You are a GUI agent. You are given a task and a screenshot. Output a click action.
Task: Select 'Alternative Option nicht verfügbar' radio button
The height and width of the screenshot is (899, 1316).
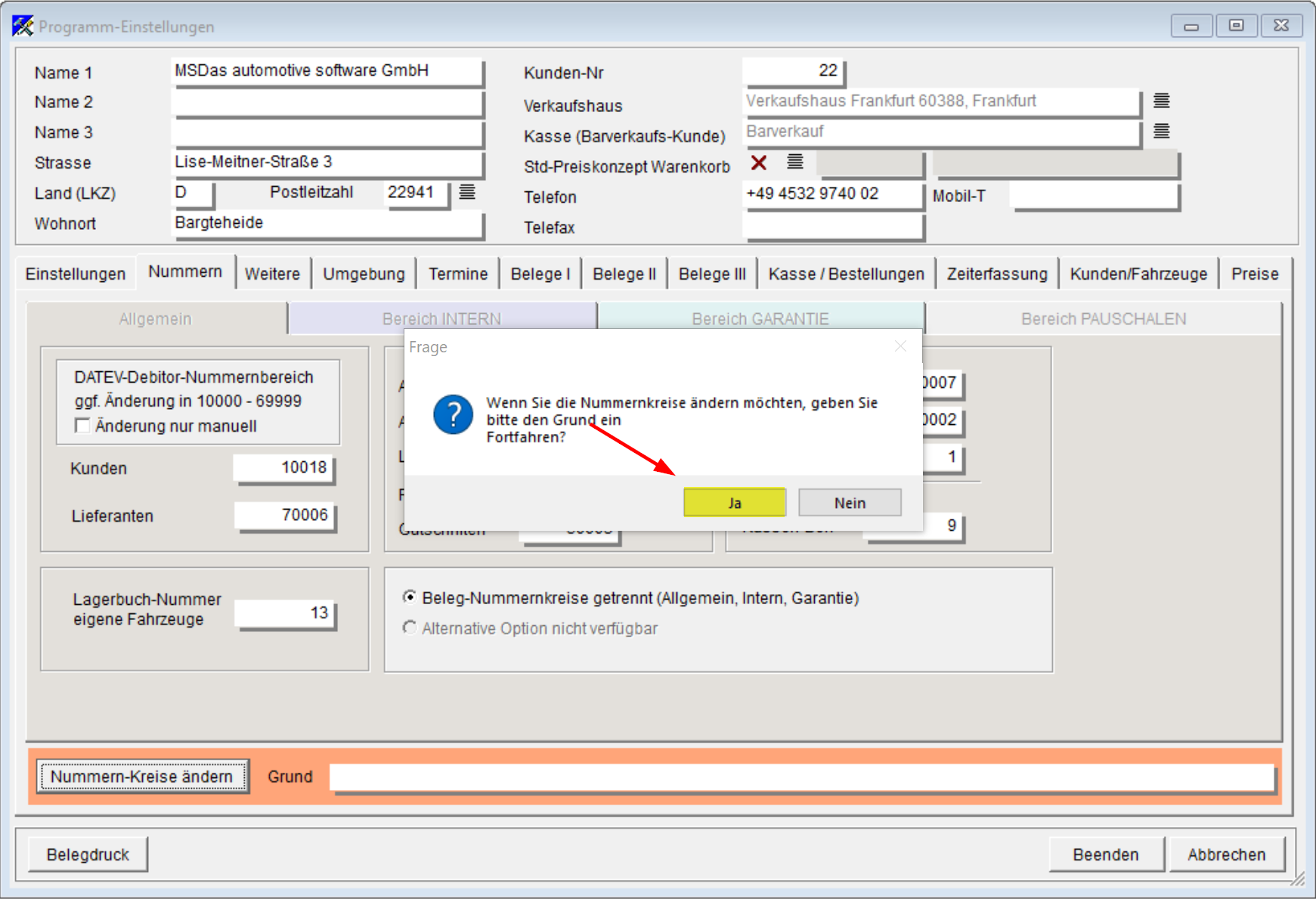(410, 628)
